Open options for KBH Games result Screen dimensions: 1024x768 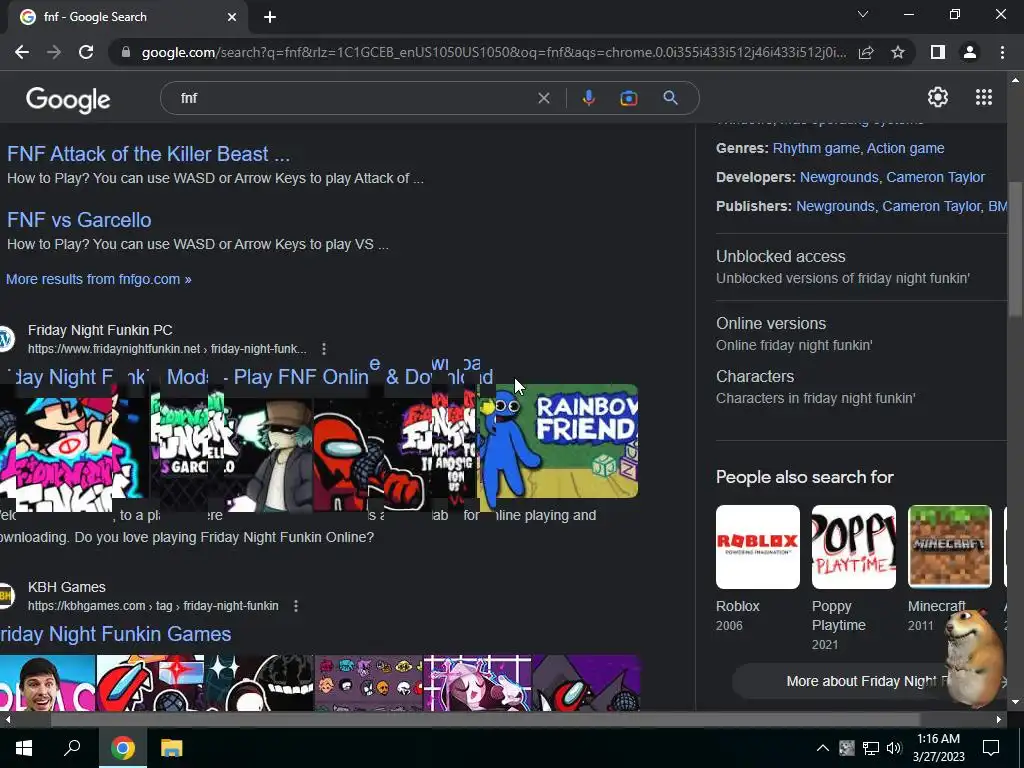(x=296, y=606)
